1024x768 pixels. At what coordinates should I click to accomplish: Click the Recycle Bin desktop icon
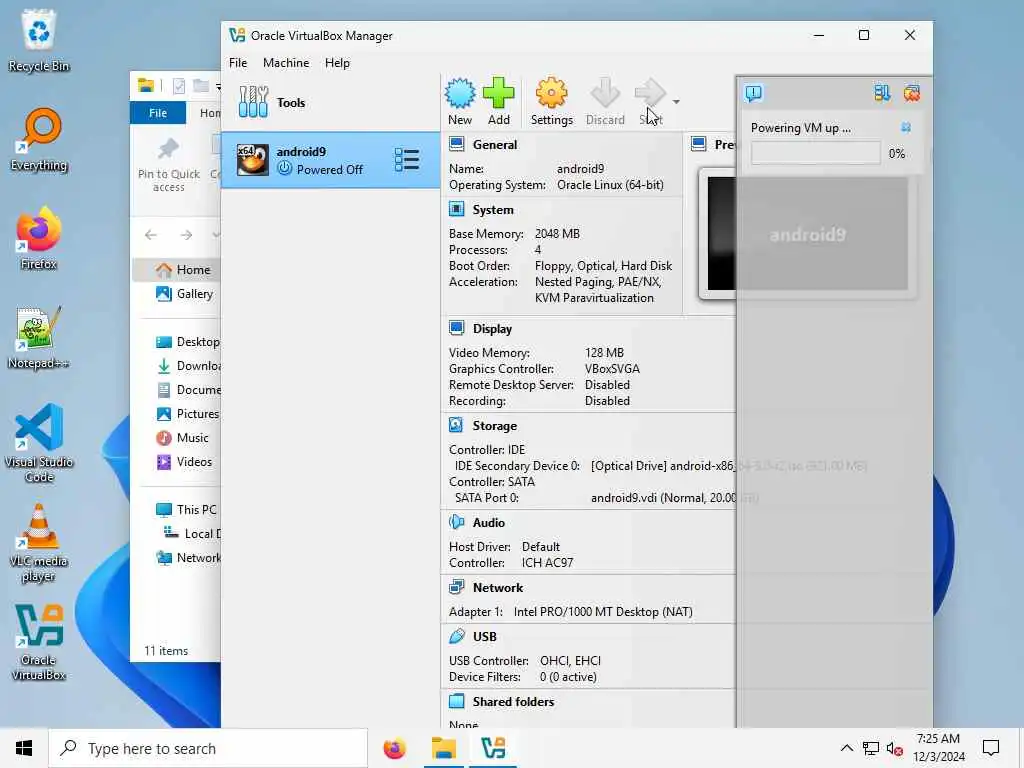point(39,39)
